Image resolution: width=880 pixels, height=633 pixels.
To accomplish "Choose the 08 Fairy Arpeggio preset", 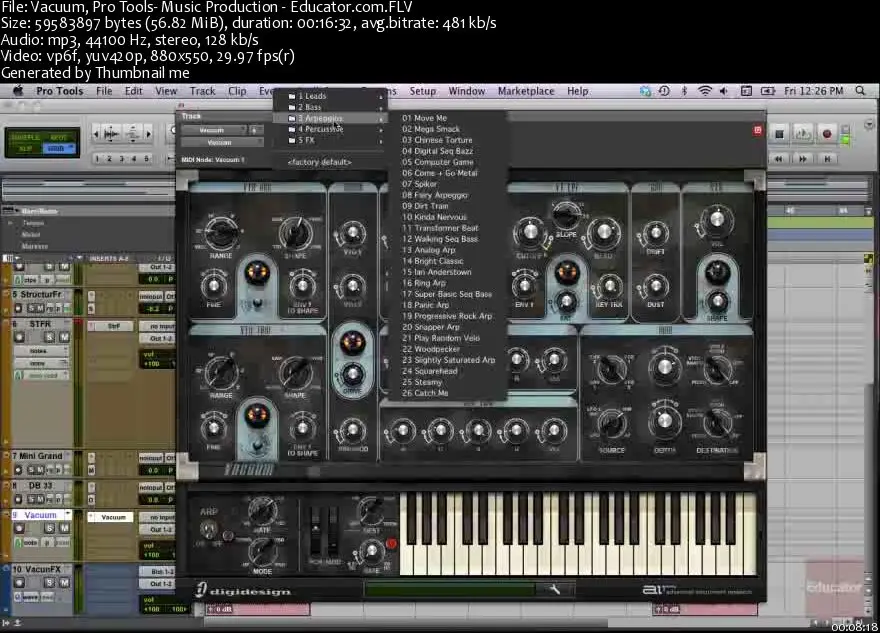I will coord(448,195).
